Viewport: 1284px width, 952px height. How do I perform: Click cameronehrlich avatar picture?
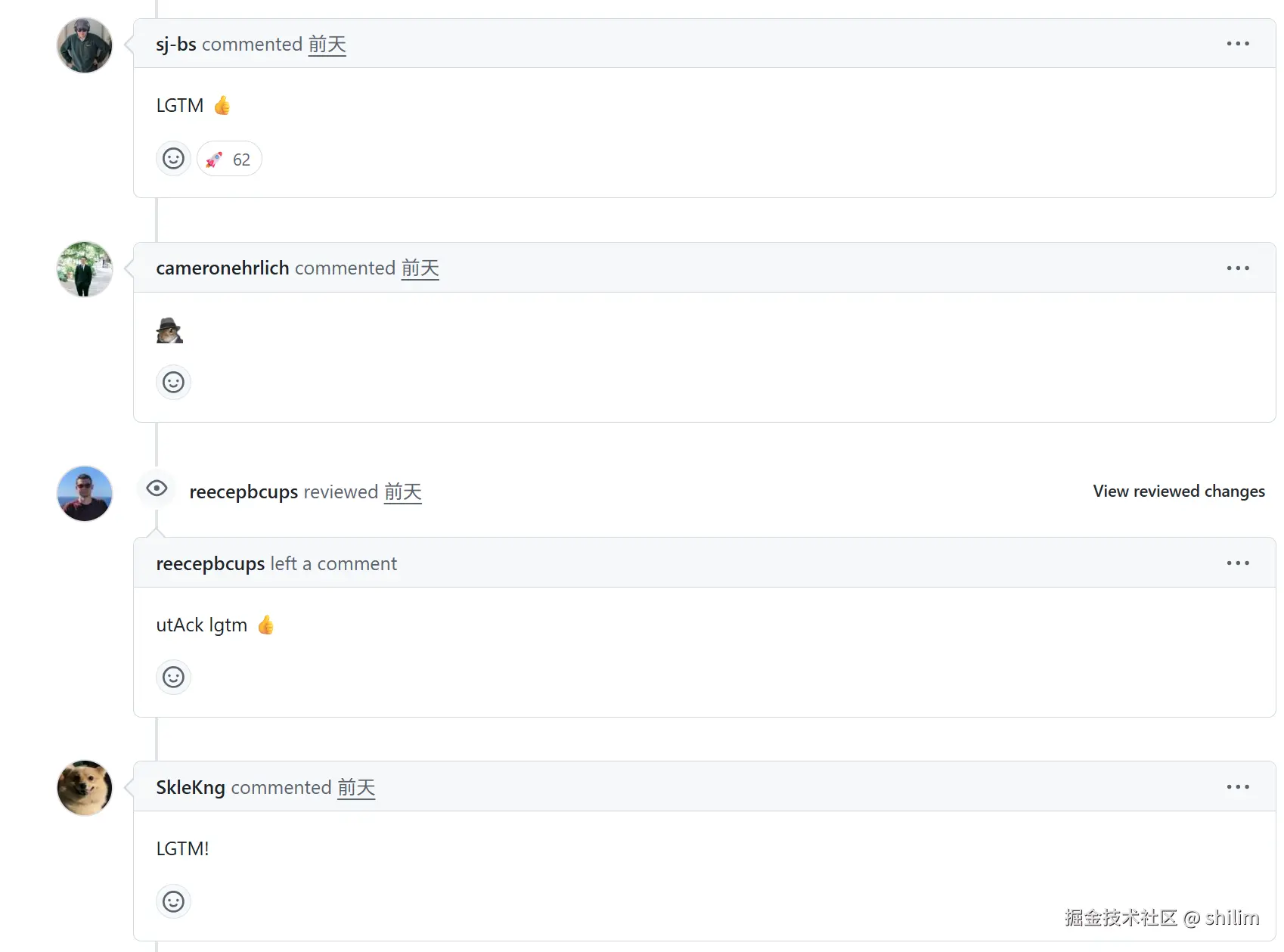click(x=85, y=269)
